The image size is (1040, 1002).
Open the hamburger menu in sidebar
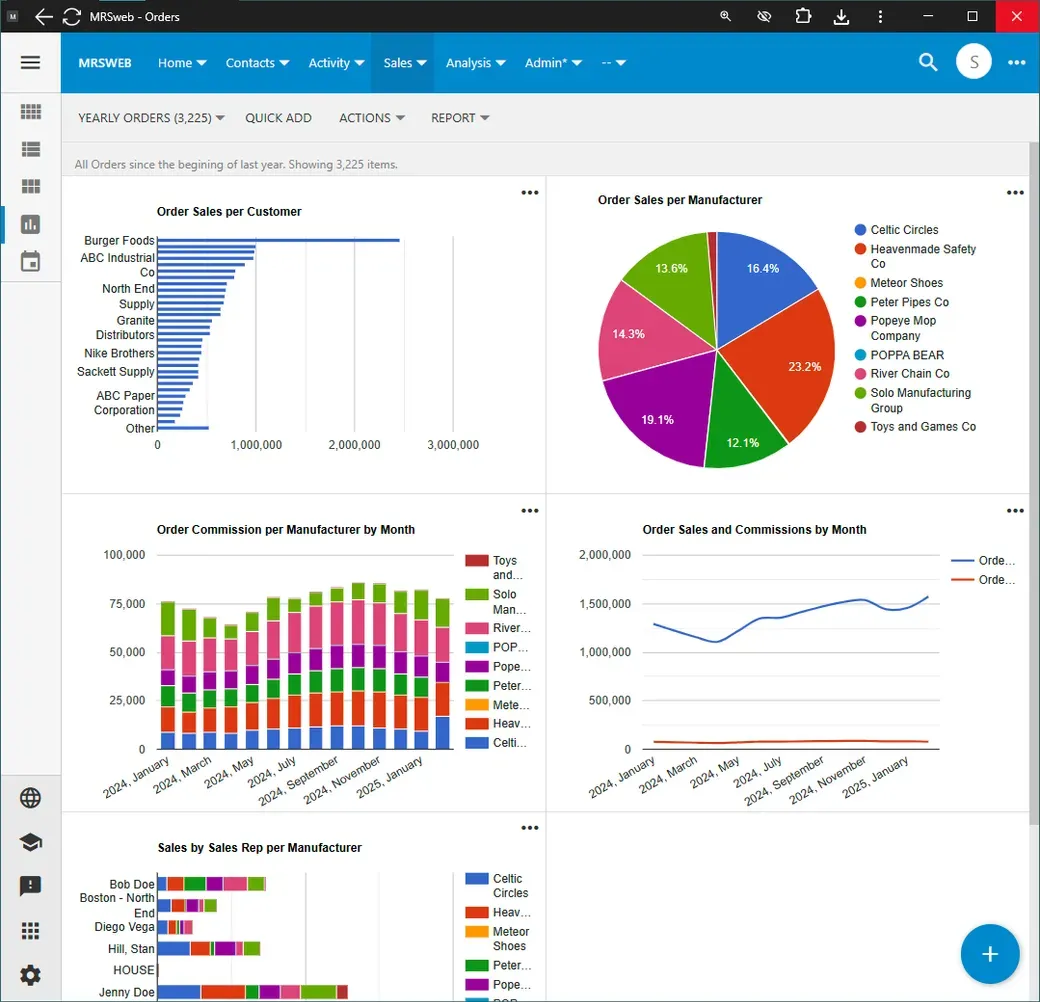tap(31, 62)
